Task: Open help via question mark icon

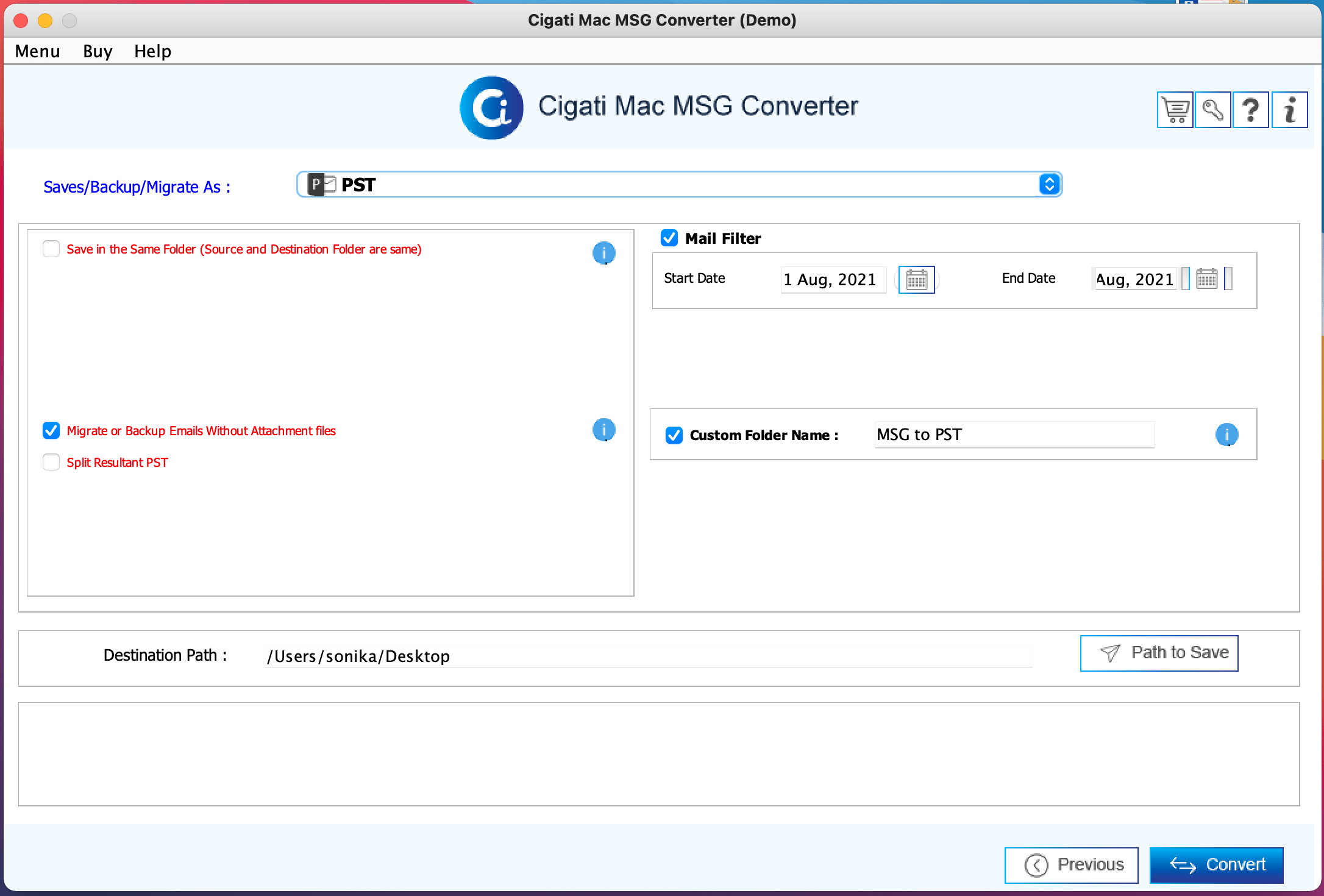Action: point(1251,110)
